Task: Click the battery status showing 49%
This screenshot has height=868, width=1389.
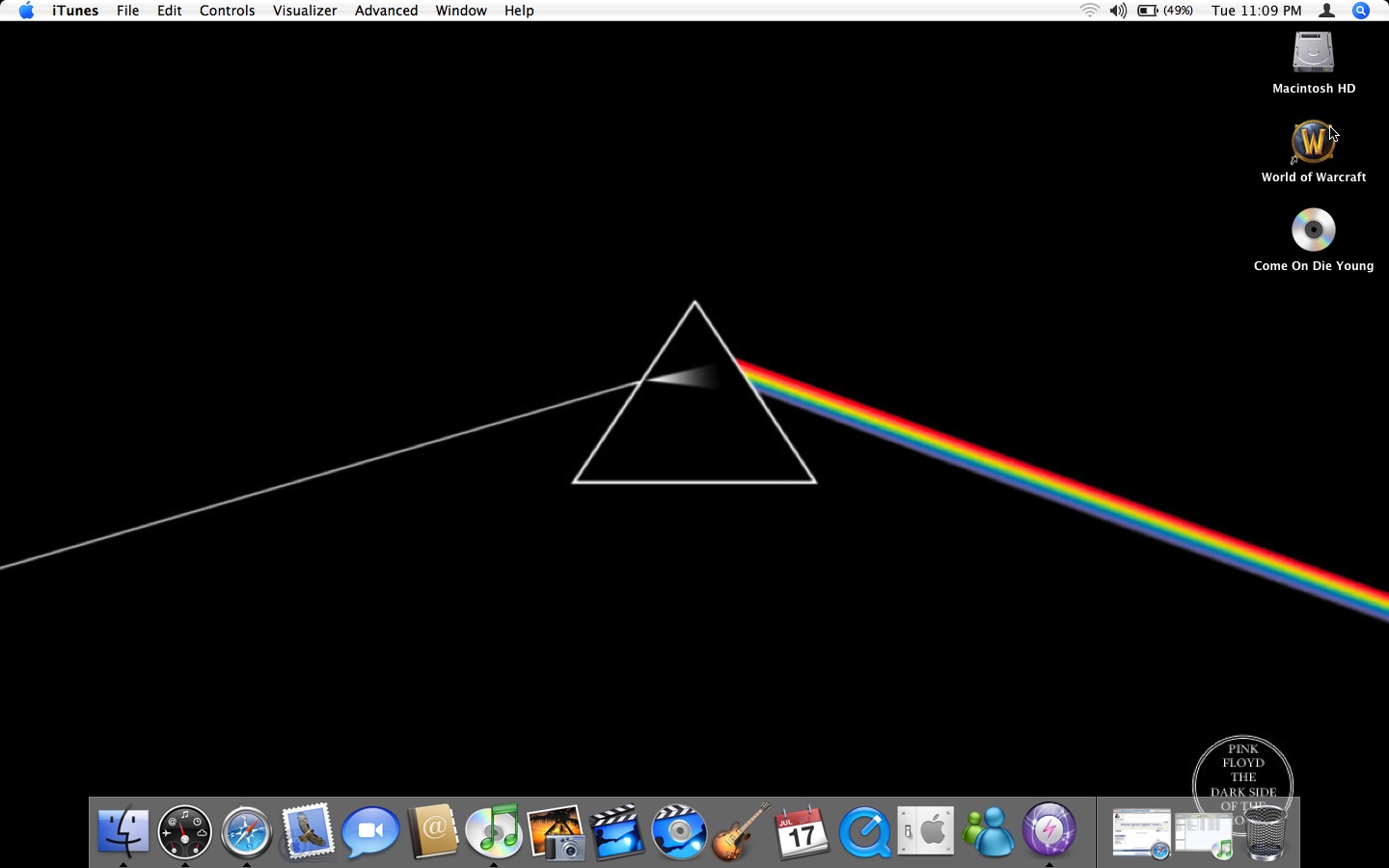Action: click(1165, 11)
